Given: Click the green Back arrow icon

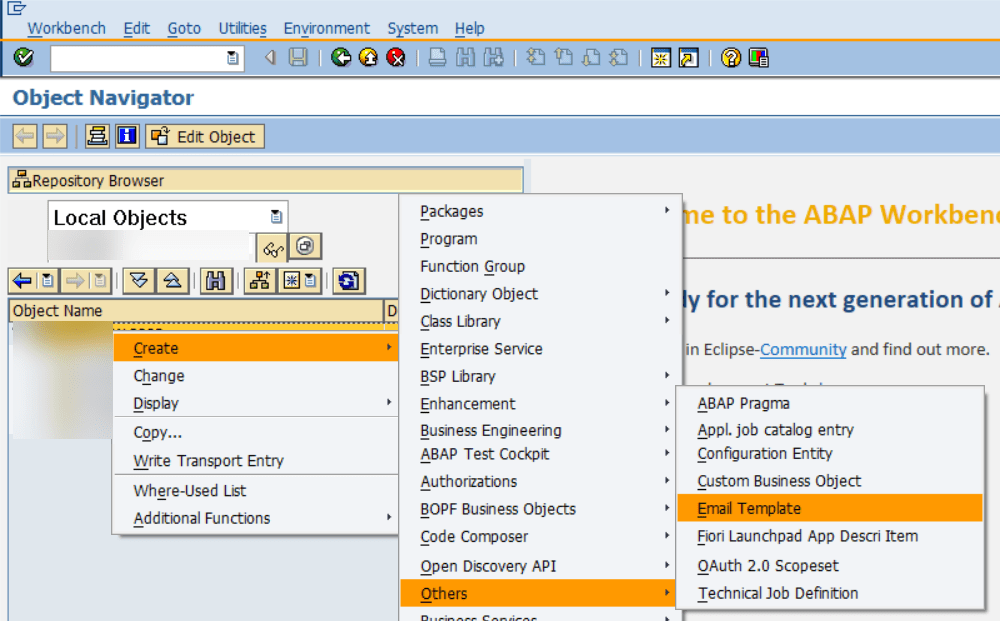Looking at the screenshot, I should (x=341, y=58).
